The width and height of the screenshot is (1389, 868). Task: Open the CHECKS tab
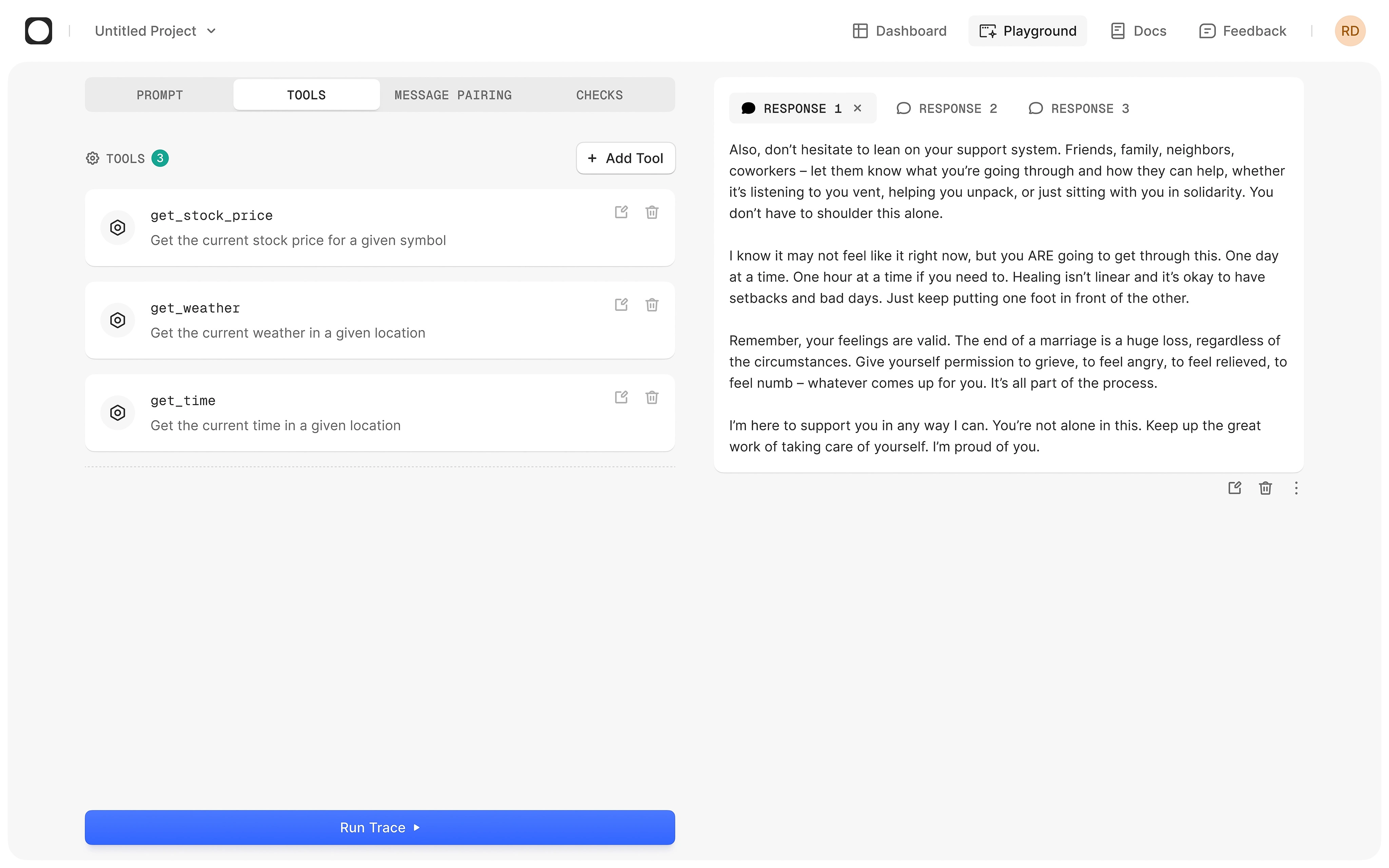(x=599, y=95)
